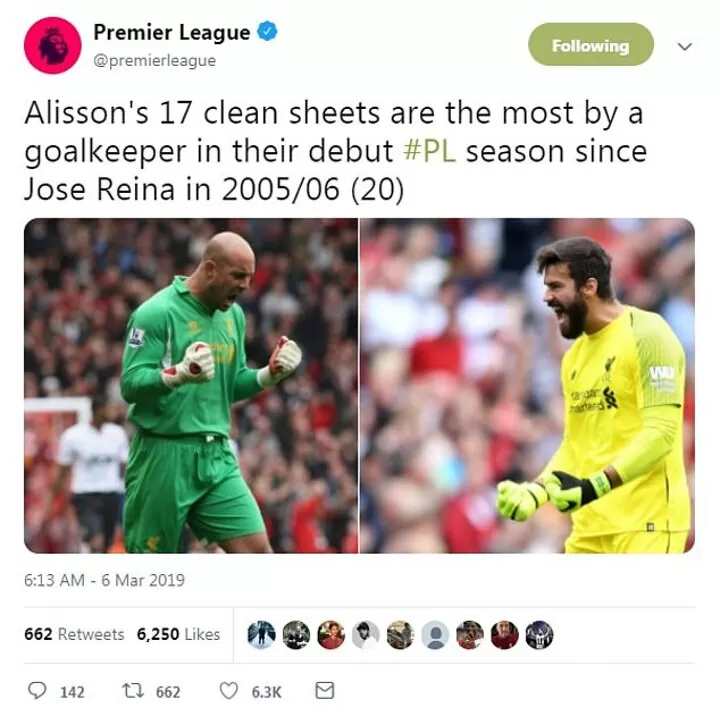
Task: Click the blue verified badge
Action: [267, 31]
